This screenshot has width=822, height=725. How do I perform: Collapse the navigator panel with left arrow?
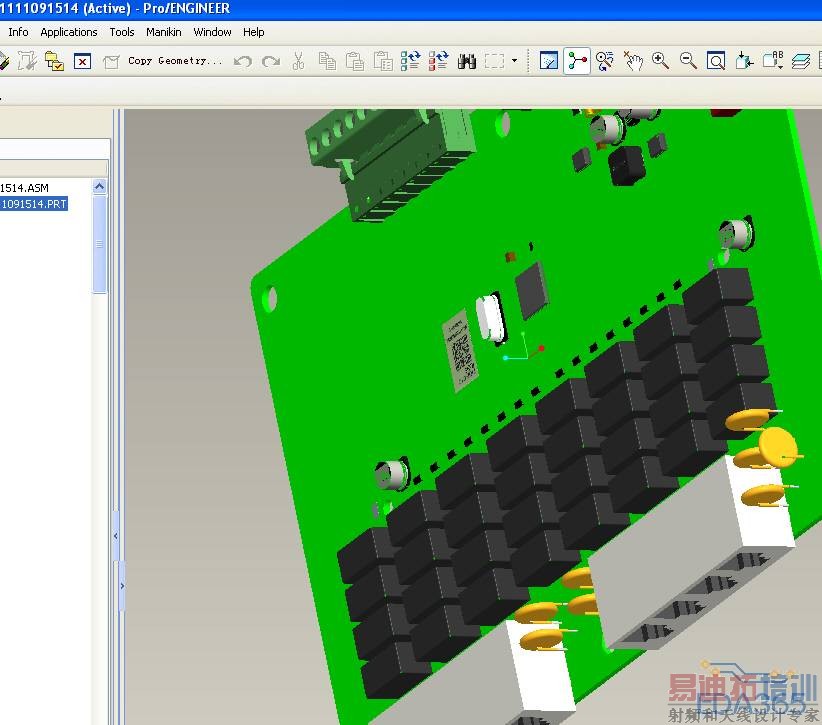pyautogui.click(x=116, y=536)
